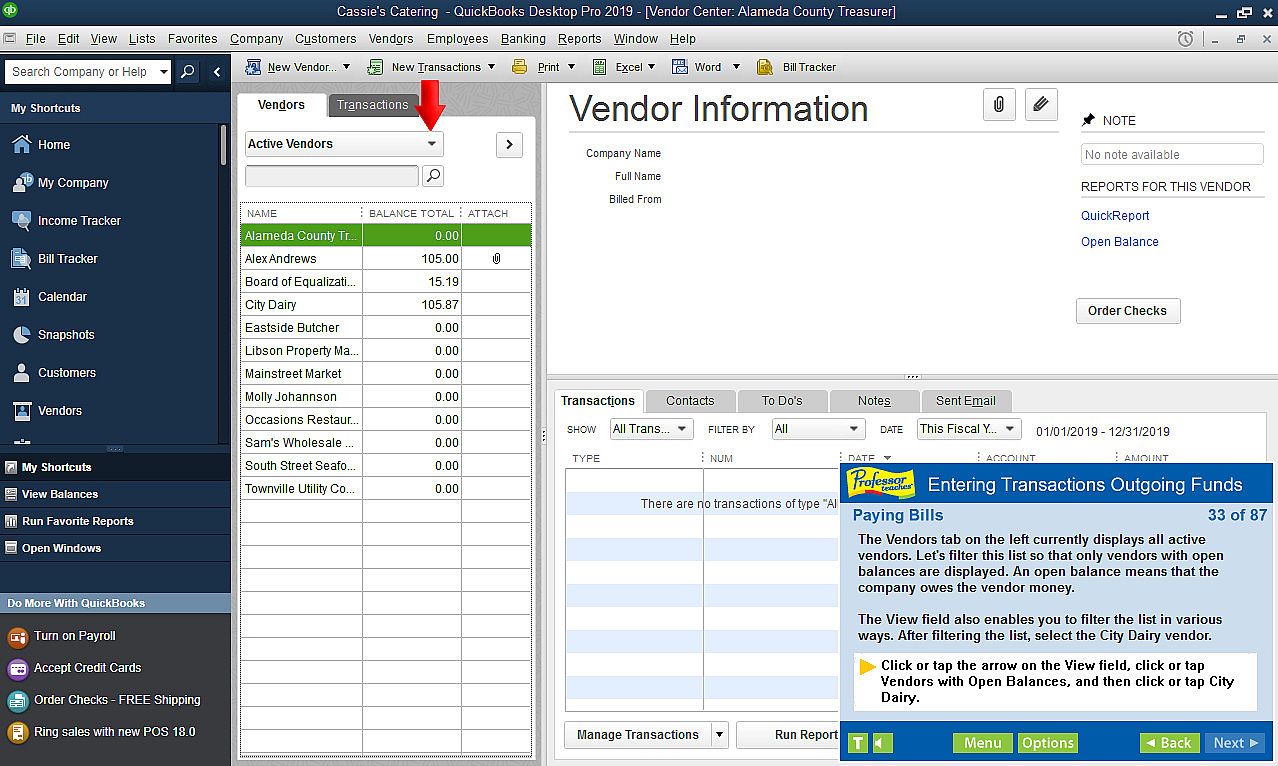Click the tutorial Options button
Screen dimensions: 1278x766
pyautogui.click(x=1048, y=743)
